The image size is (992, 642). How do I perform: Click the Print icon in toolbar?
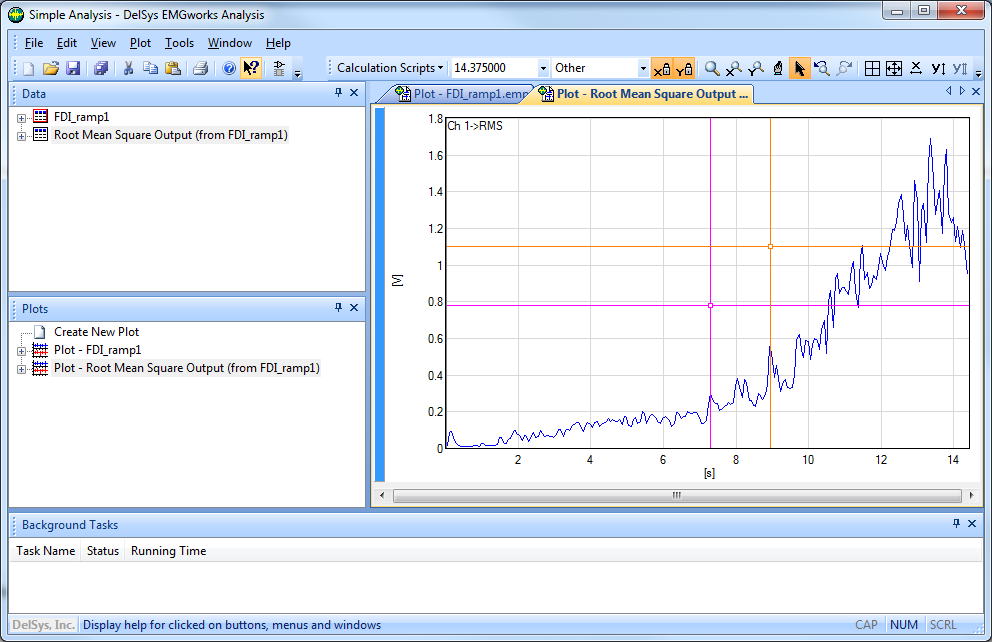pos(200,68)
